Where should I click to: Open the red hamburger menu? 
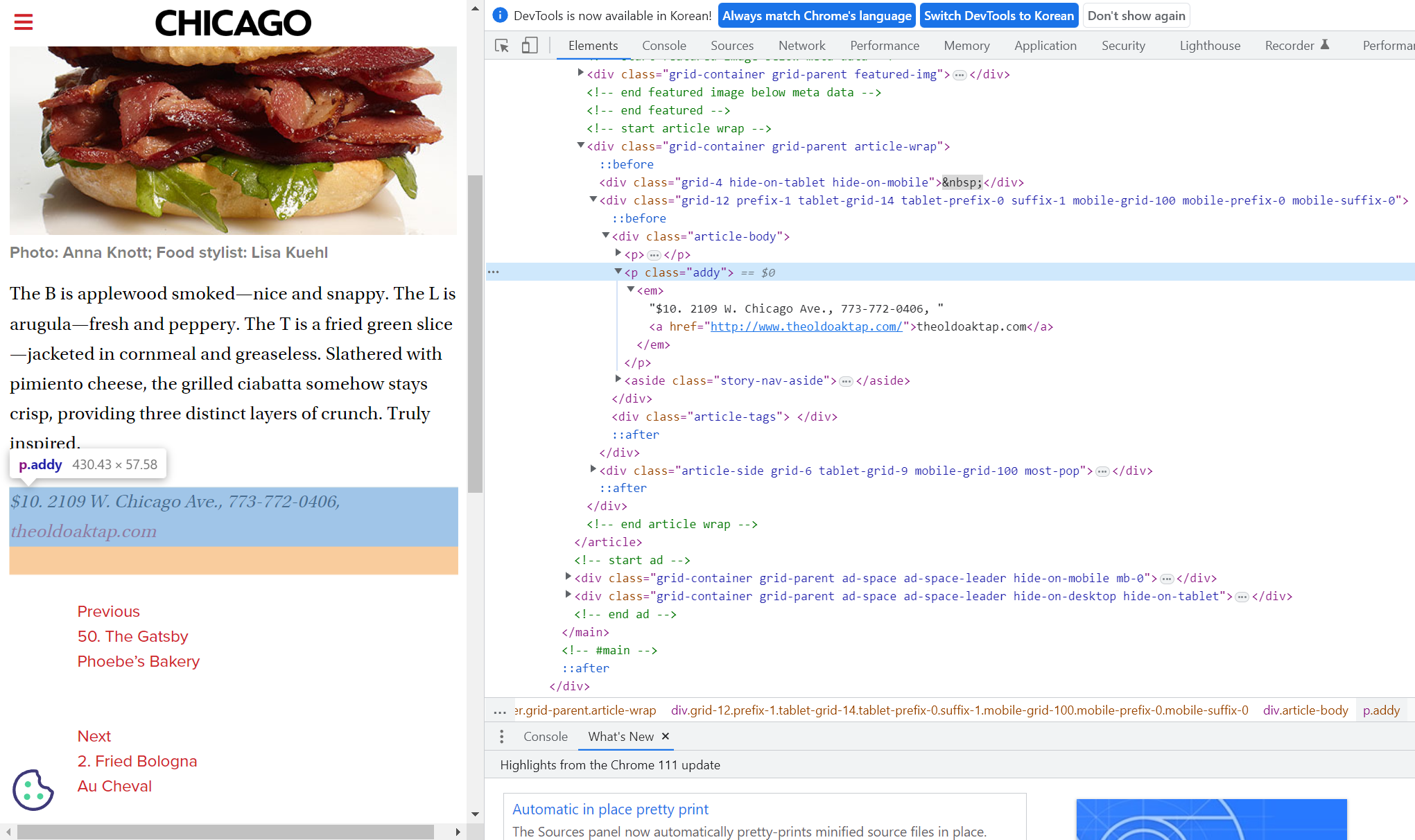(x=24, y=22)
